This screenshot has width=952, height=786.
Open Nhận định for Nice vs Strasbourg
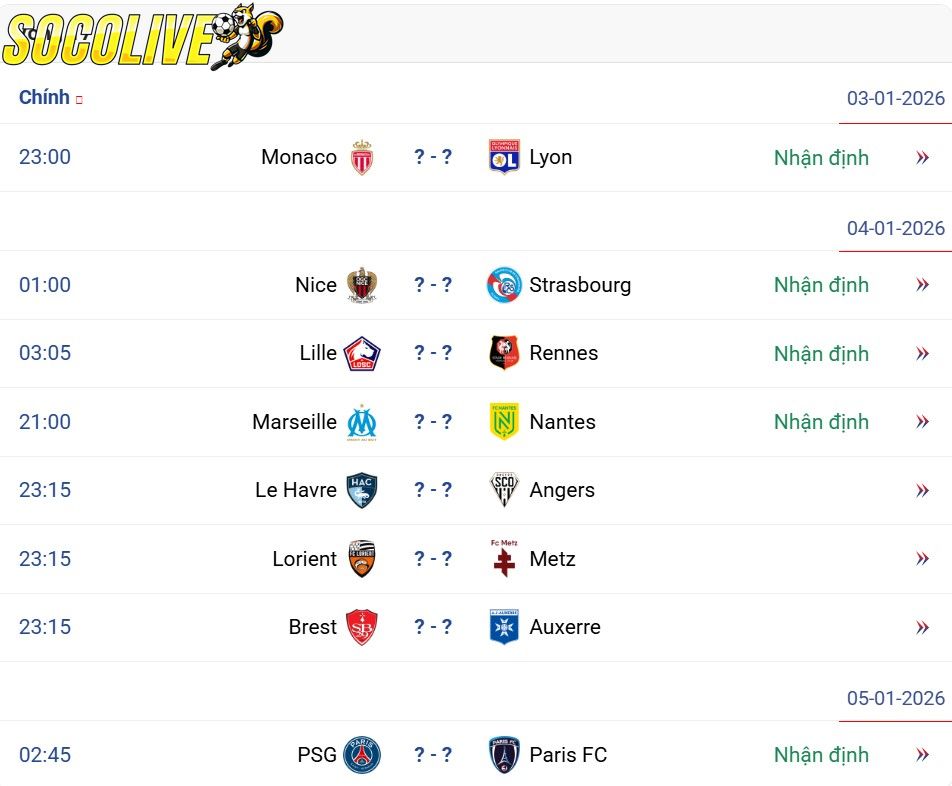(821, 285)
